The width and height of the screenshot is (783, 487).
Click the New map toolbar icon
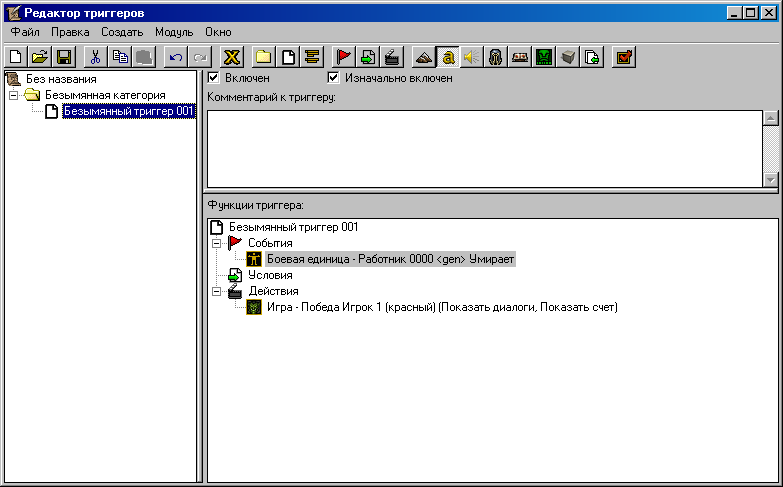(x=15, y=57)
